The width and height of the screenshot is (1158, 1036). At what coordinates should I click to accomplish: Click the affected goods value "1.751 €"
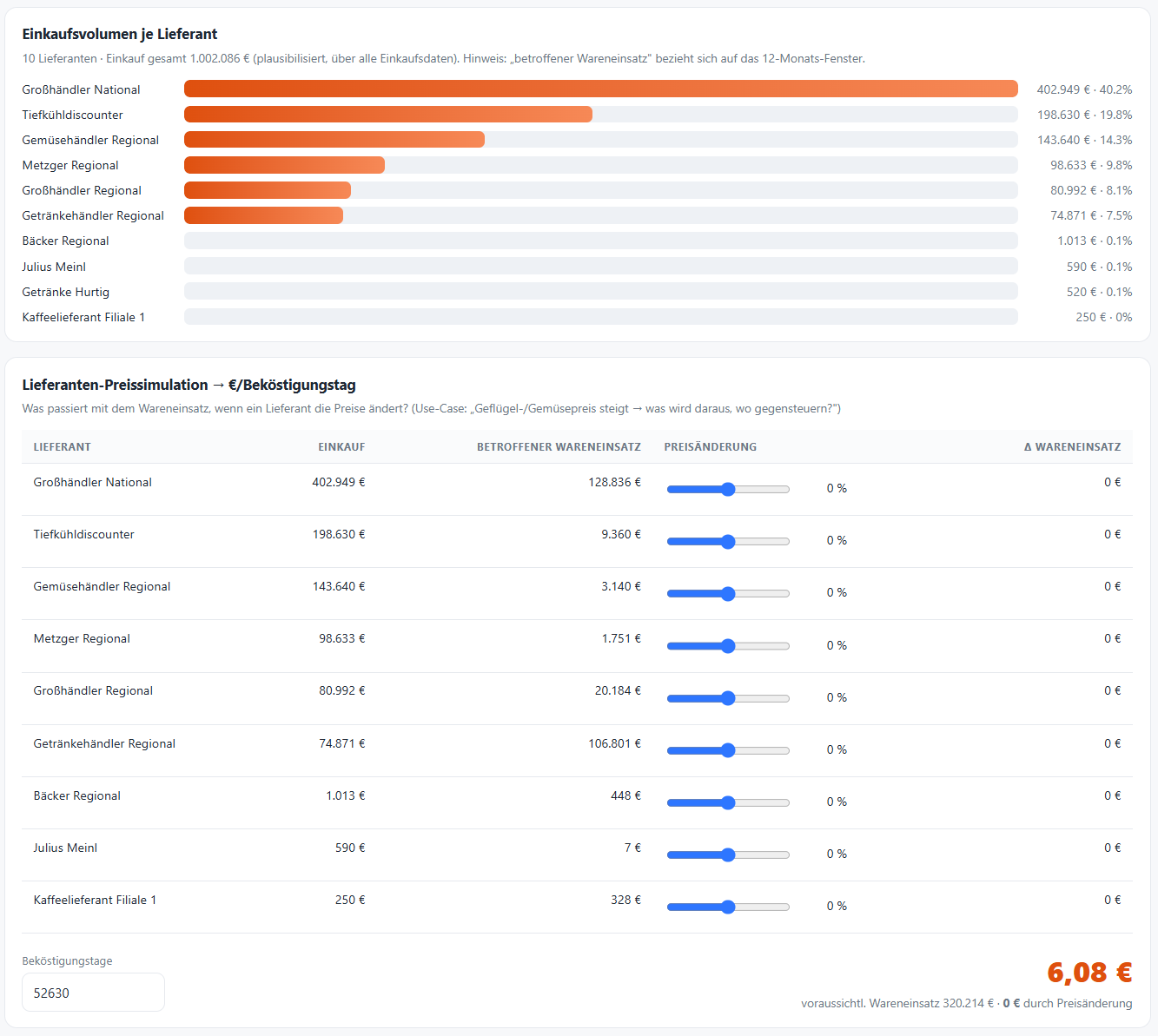point(621,638)
